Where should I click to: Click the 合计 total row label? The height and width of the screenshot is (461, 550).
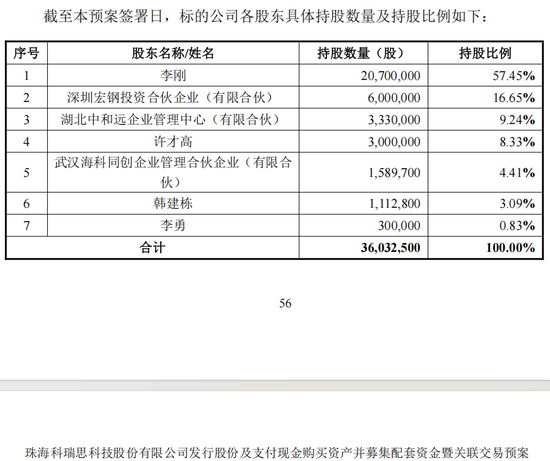[152, 248]
